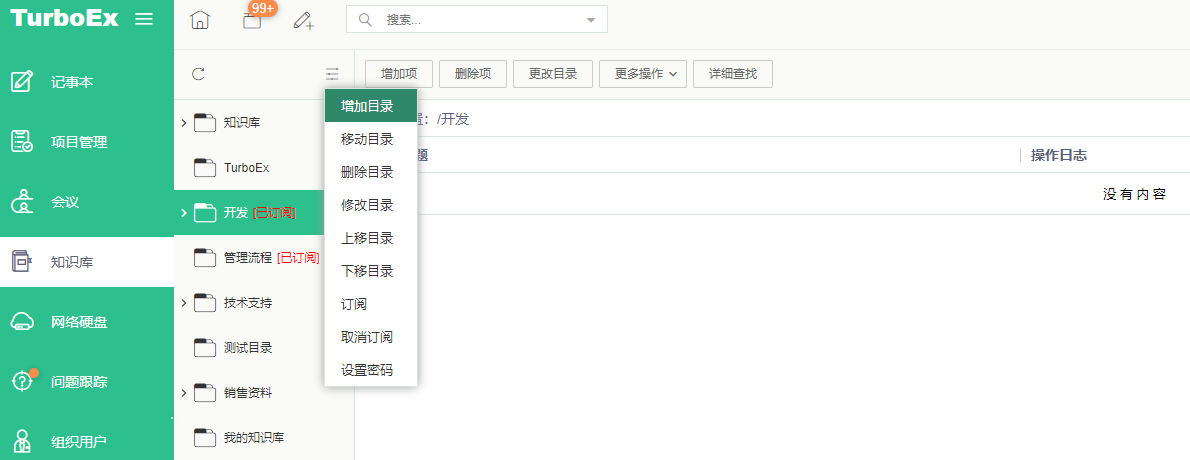This screenshot has height=460, width=1190.
Task: Select the 我的知识库 folder in tree
Action: pos(253,439)
